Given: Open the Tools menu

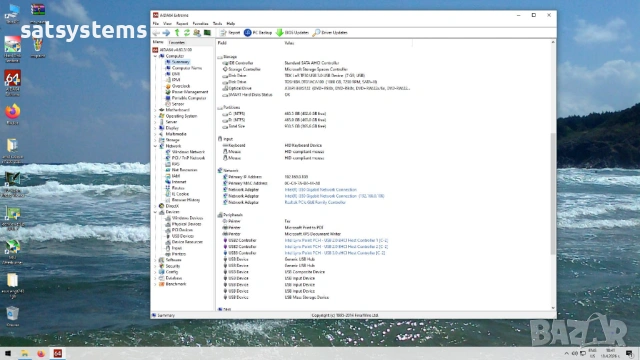Looking at the screenshot, I should pyautogui.click(x=218, y=24).
